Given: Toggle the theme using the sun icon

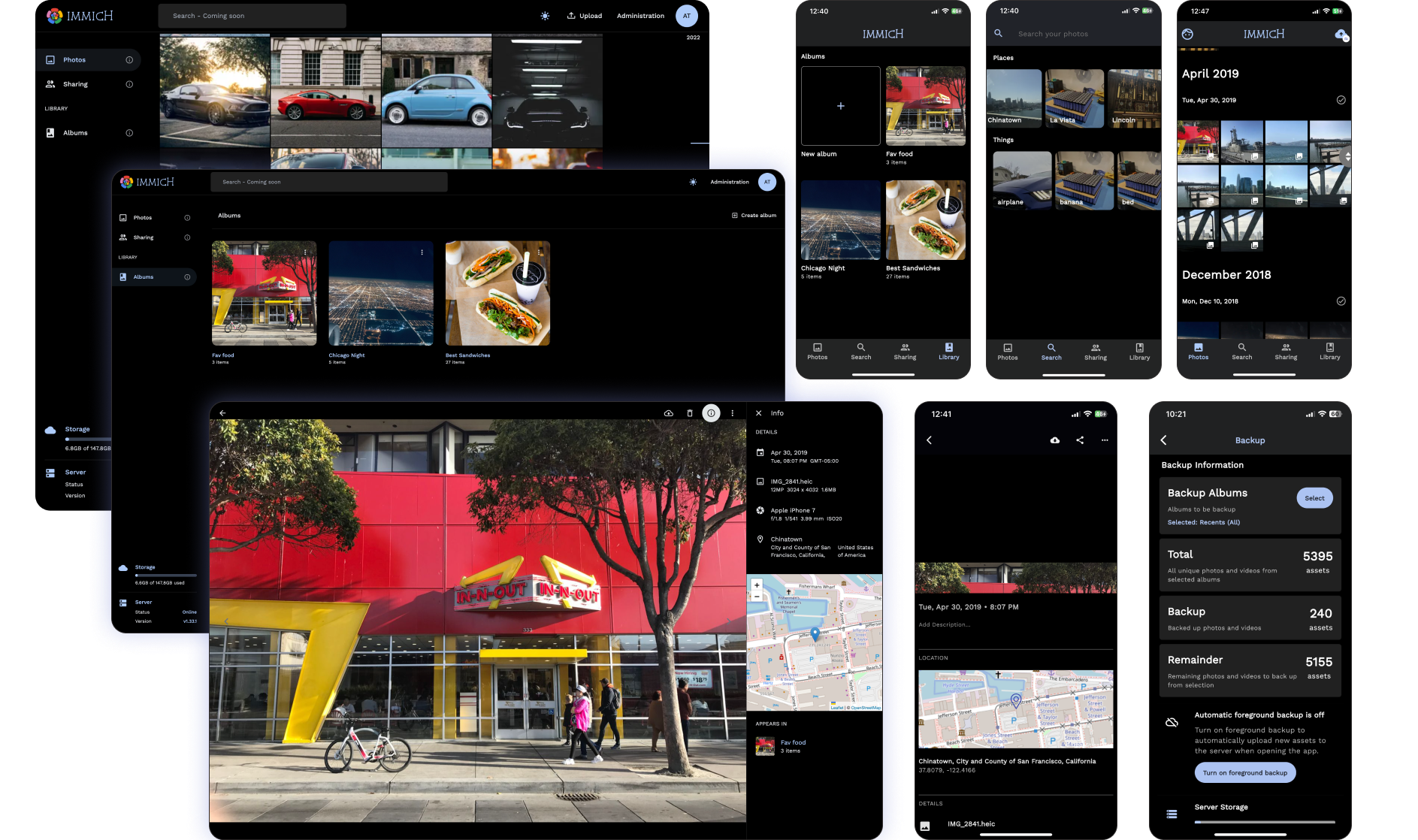Looking at the screenshot, I should click(x=545, y=15).
